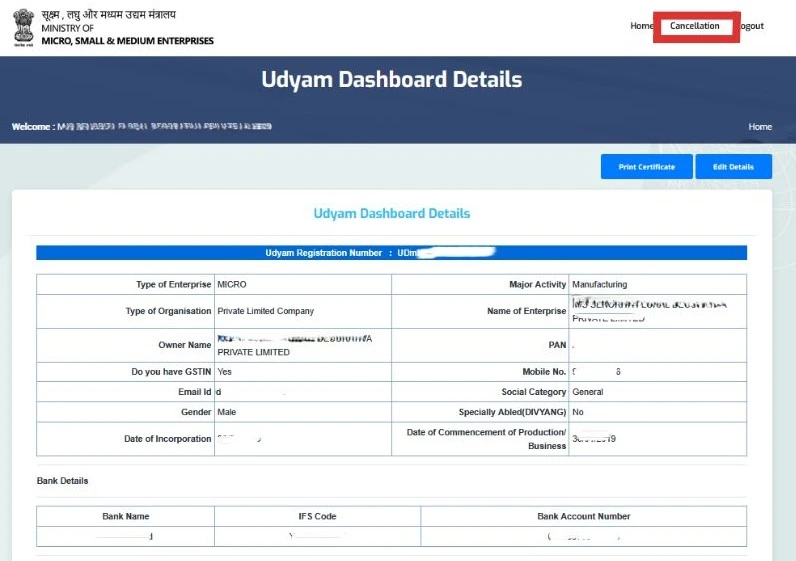This screenshot has height=561, width=796.
Task: Click Date of Commencement of Production/Business label
Action: (486, 439)
